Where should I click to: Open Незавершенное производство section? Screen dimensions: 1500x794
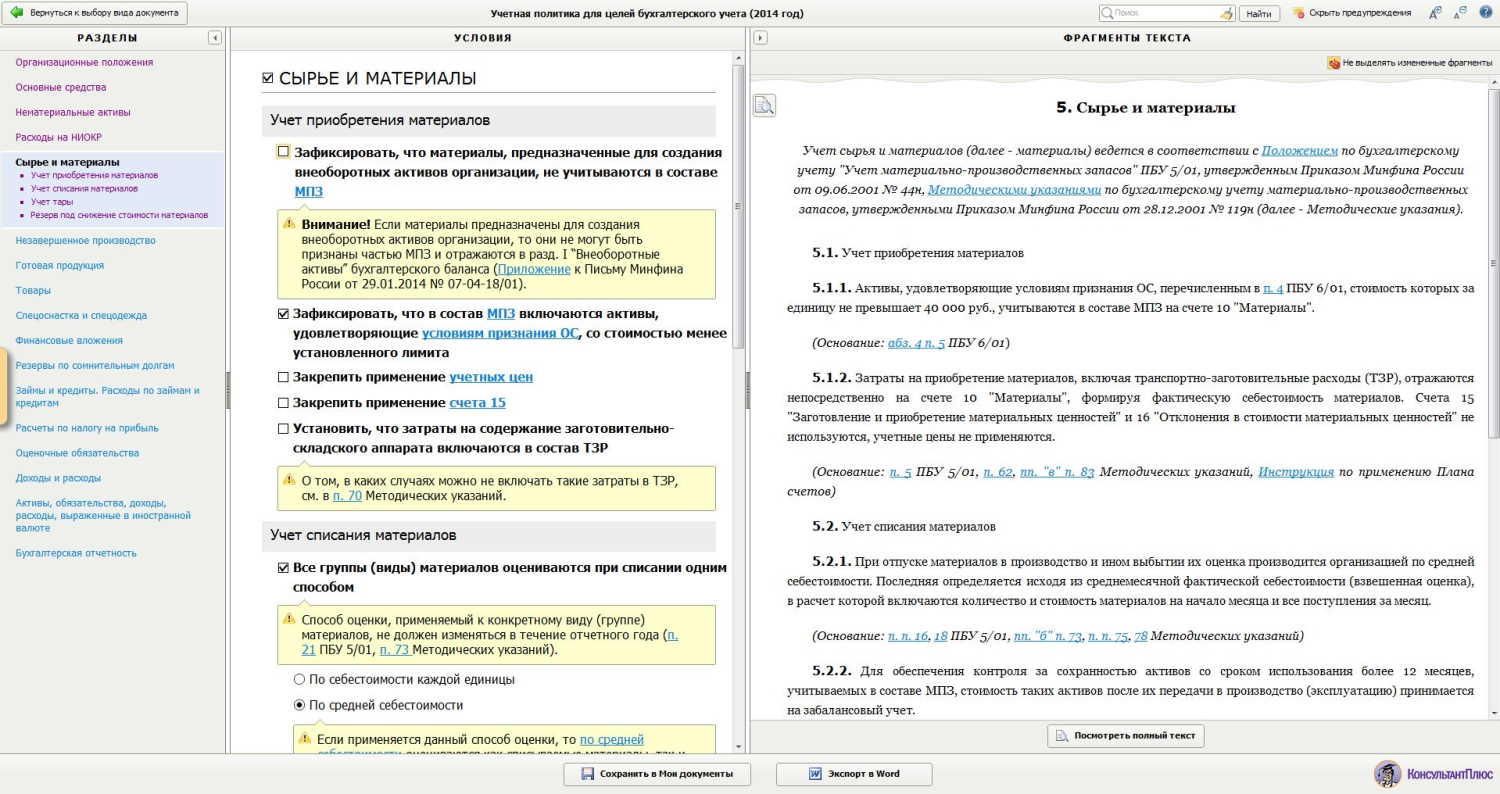(x=85, y=240)
